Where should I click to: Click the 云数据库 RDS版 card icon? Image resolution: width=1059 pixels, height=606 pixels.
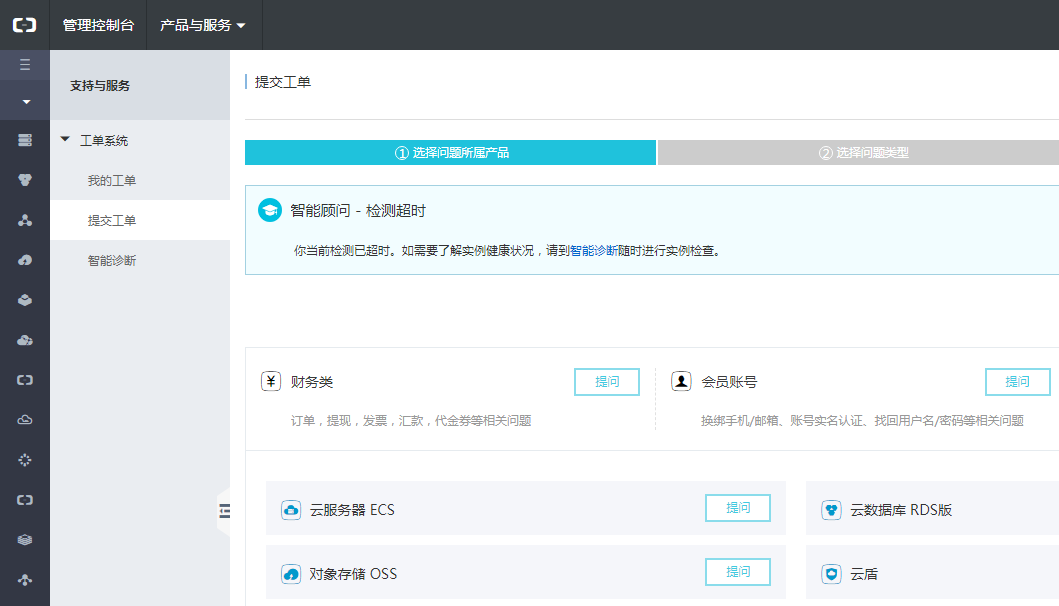831,510
